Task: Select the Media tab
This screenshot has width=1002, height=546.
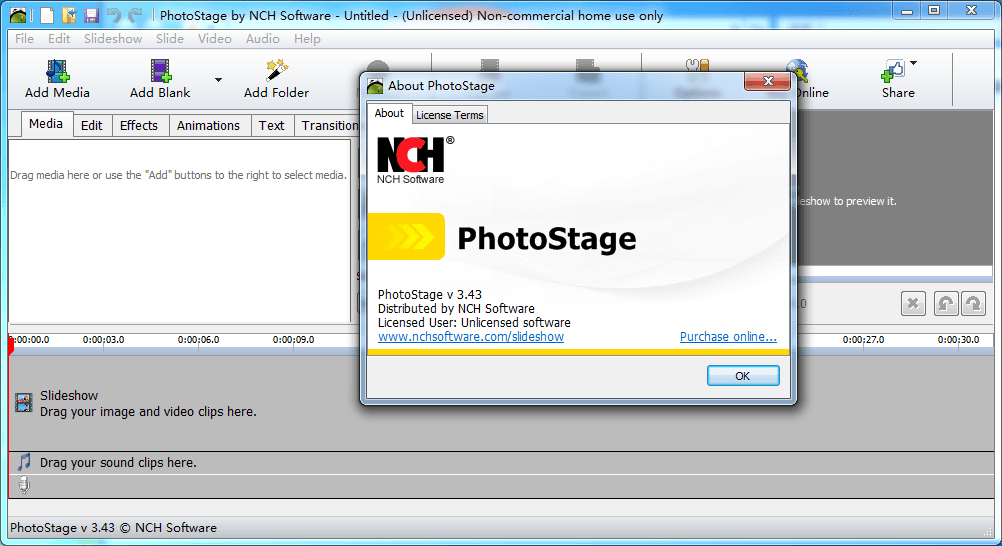Action: [46, 124]
